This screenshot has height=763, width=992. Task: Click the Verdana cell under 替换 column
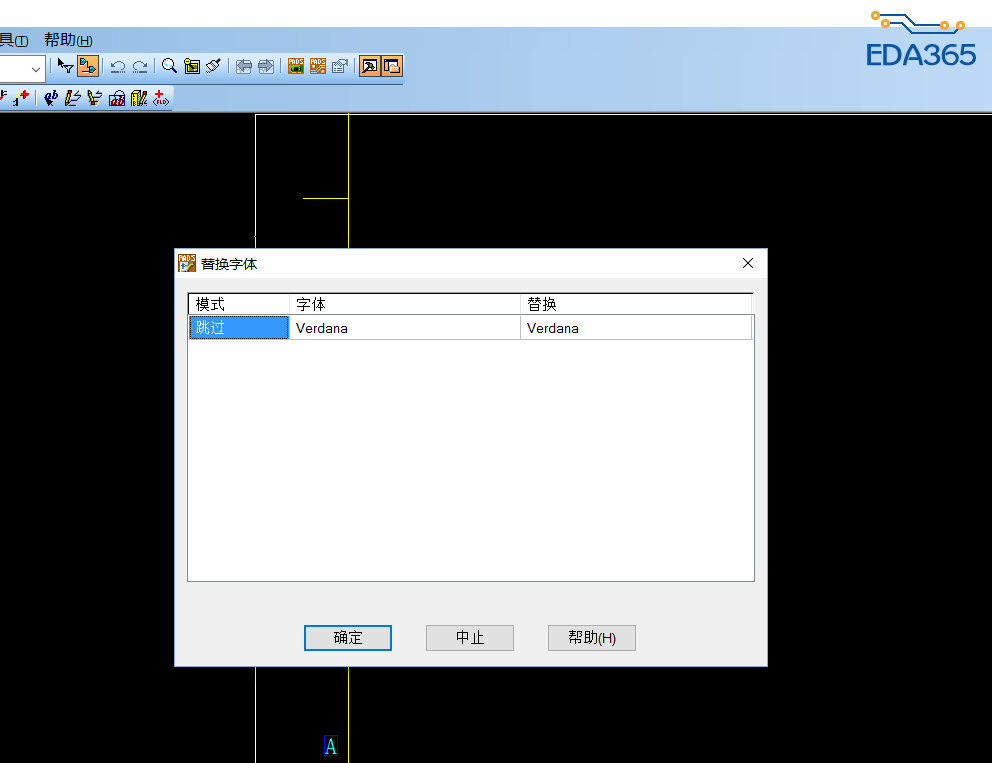pos(636,328)
